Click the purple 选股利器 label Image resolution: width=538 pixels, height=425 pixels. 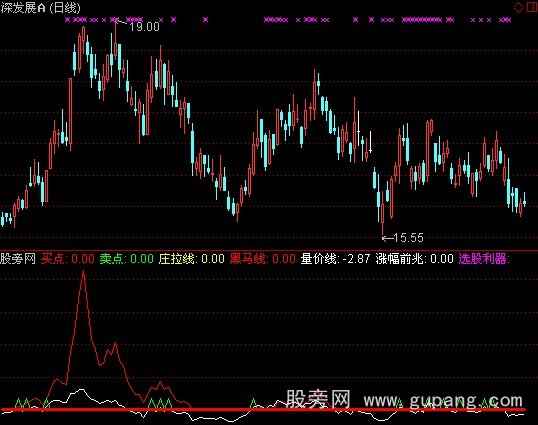click(x=484, y=259)
